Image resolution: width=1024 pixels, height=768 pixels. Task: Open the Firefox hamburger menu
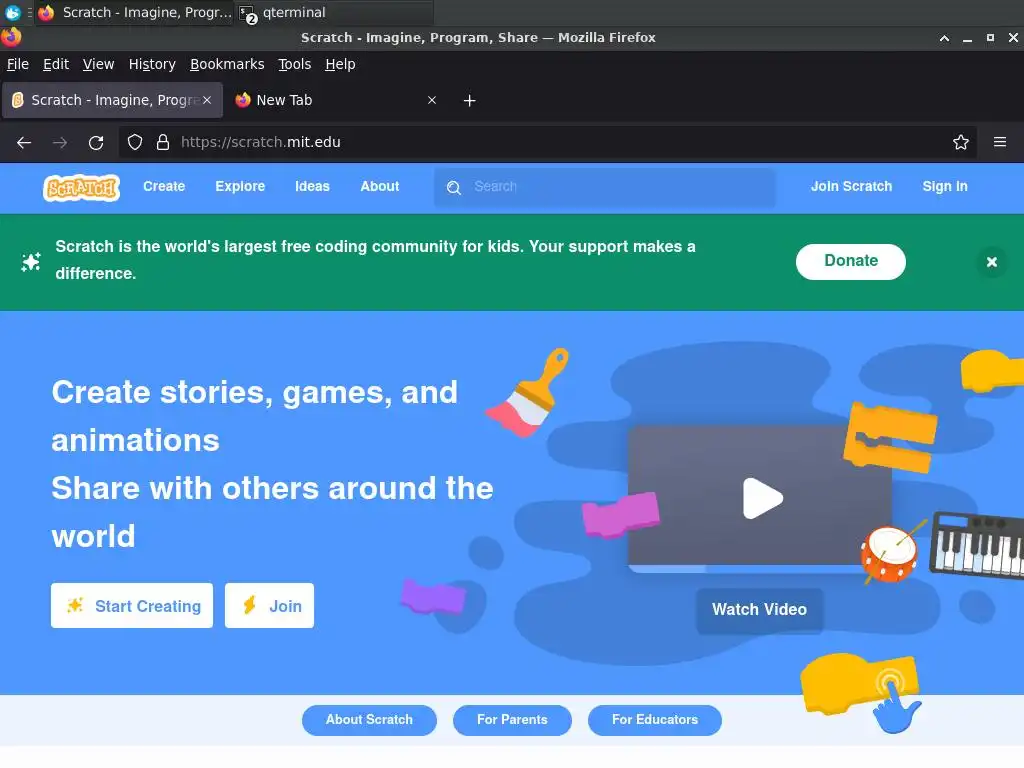999,142
